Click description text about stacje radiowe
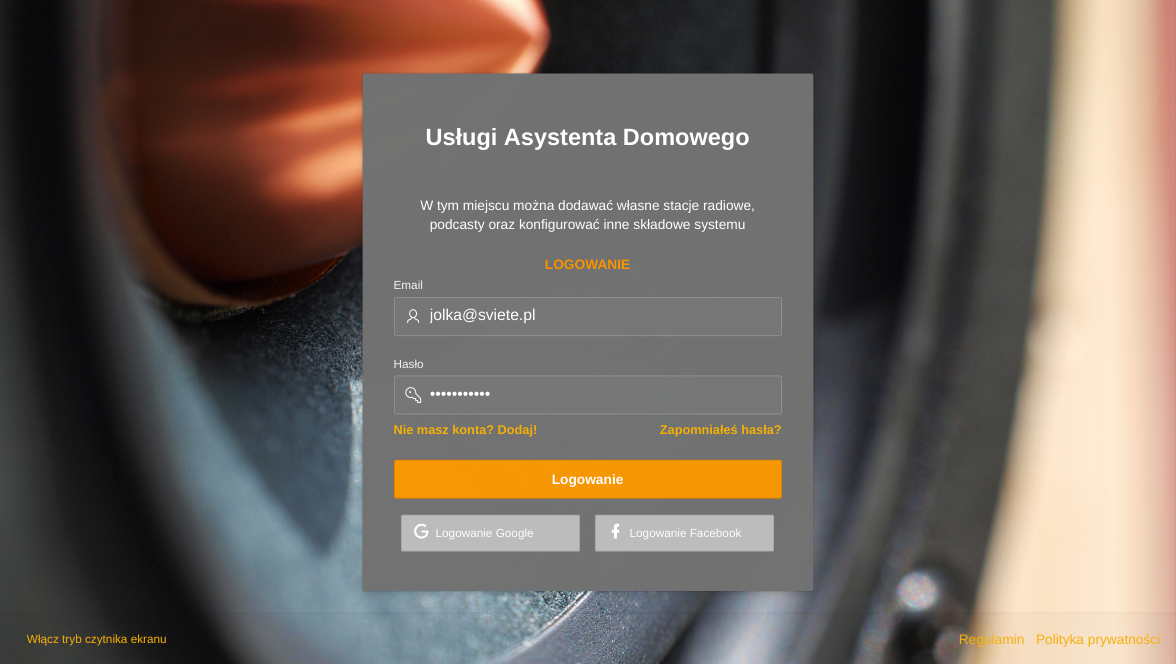Image resolution: width=1176 pixels, height=664 pixels. [x=587, y=215]
